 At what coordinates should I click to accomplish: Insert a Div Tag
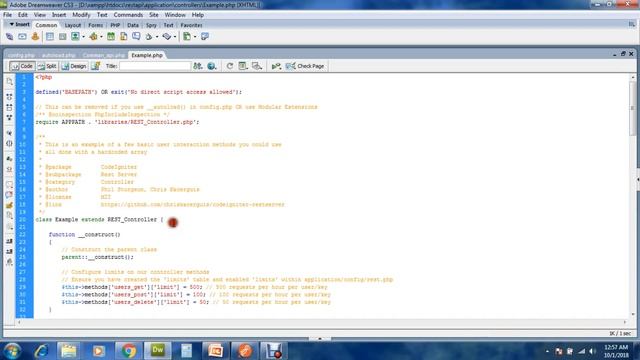[62, 37]
